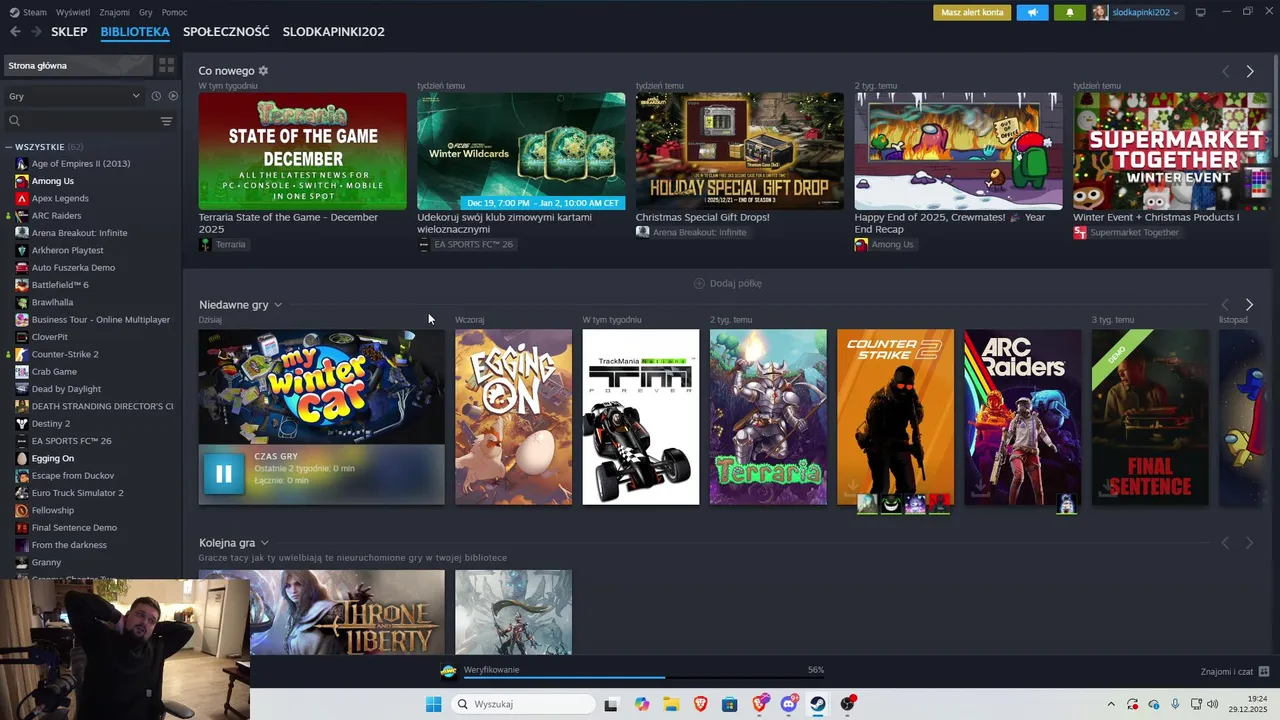
Task: Expand the Niedawne gry shelf dropdown
Action: click(x=278, y=305)
